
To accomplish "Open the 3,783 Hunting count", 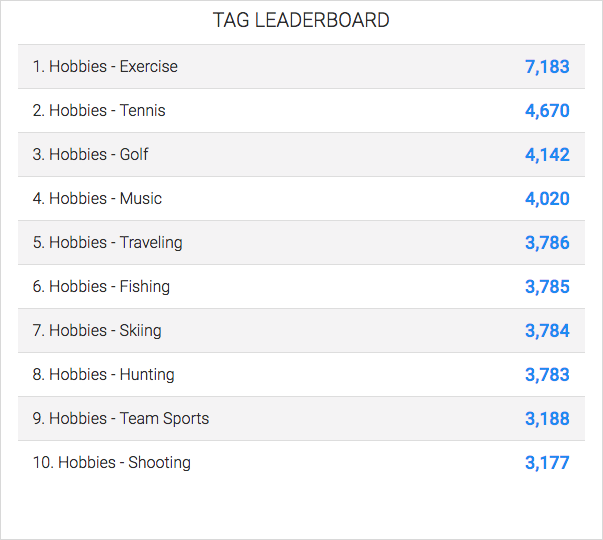I will tap(547, 375).
